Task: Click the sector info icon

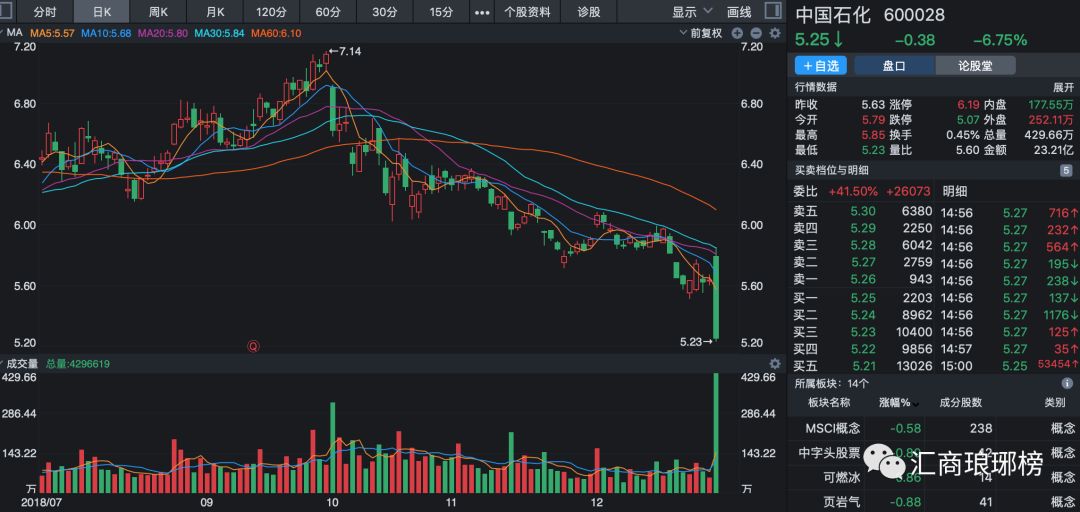Action: point(1067,383)
